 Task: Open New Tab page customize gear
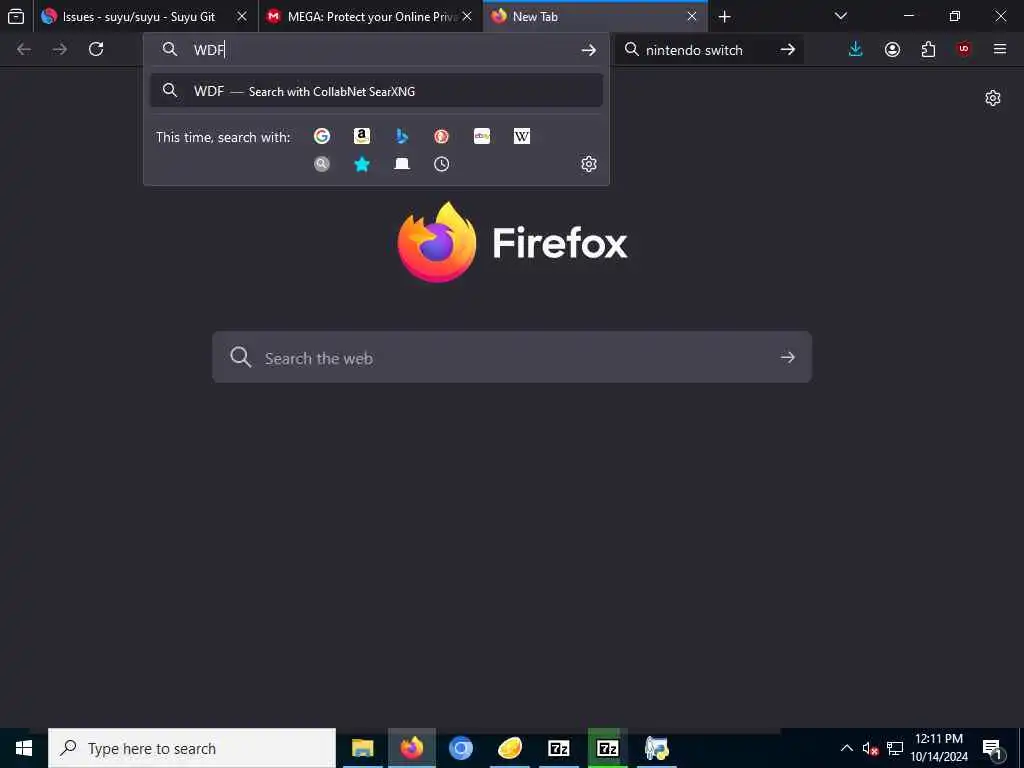993,98
